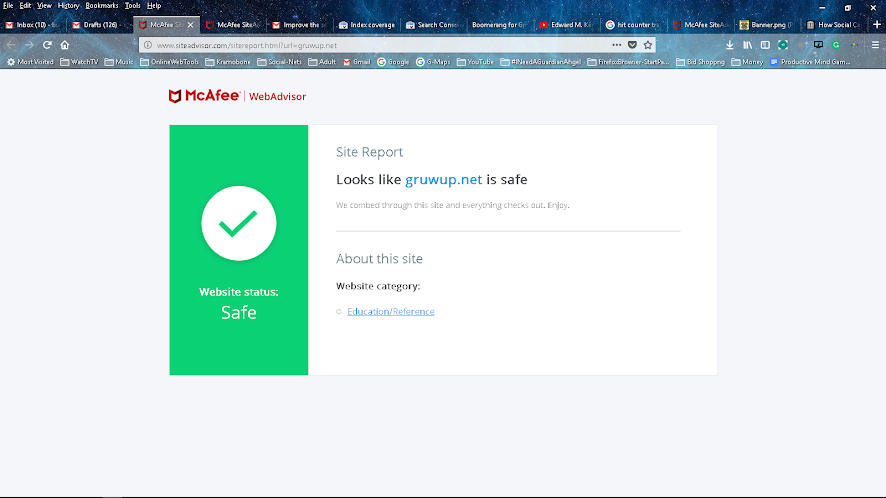Switch to the How Social tab
Viewport: 886px width, 498px height.
point(832,25)
